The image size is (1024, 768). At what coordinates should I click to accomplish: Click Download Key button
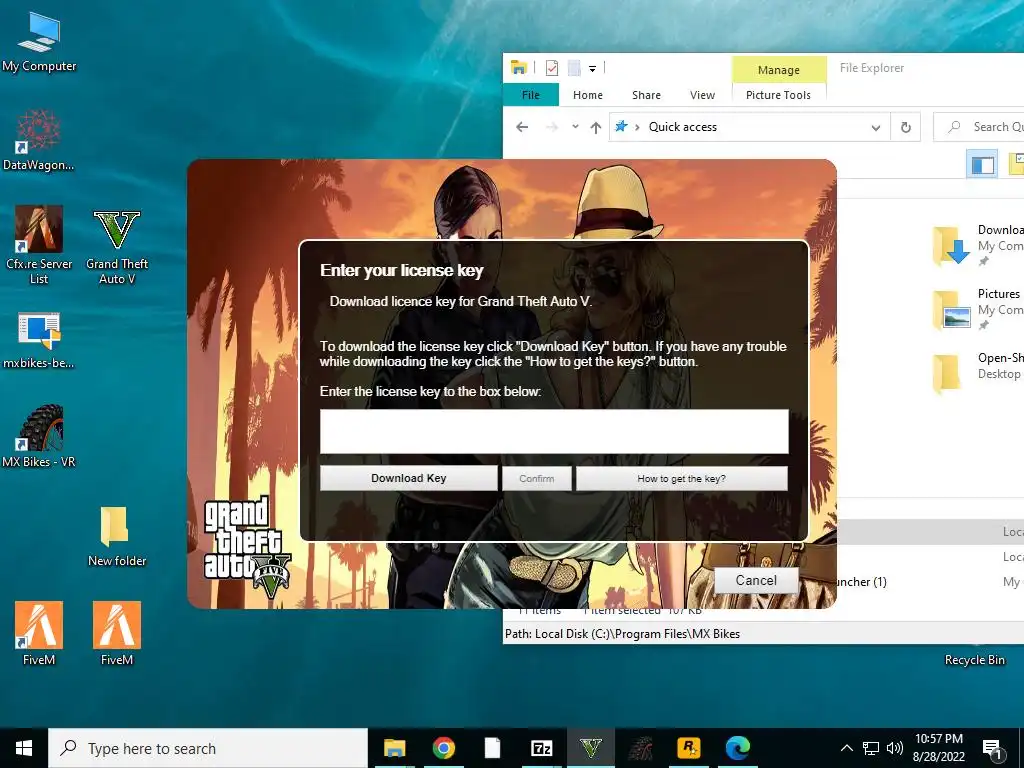[409, 478]
